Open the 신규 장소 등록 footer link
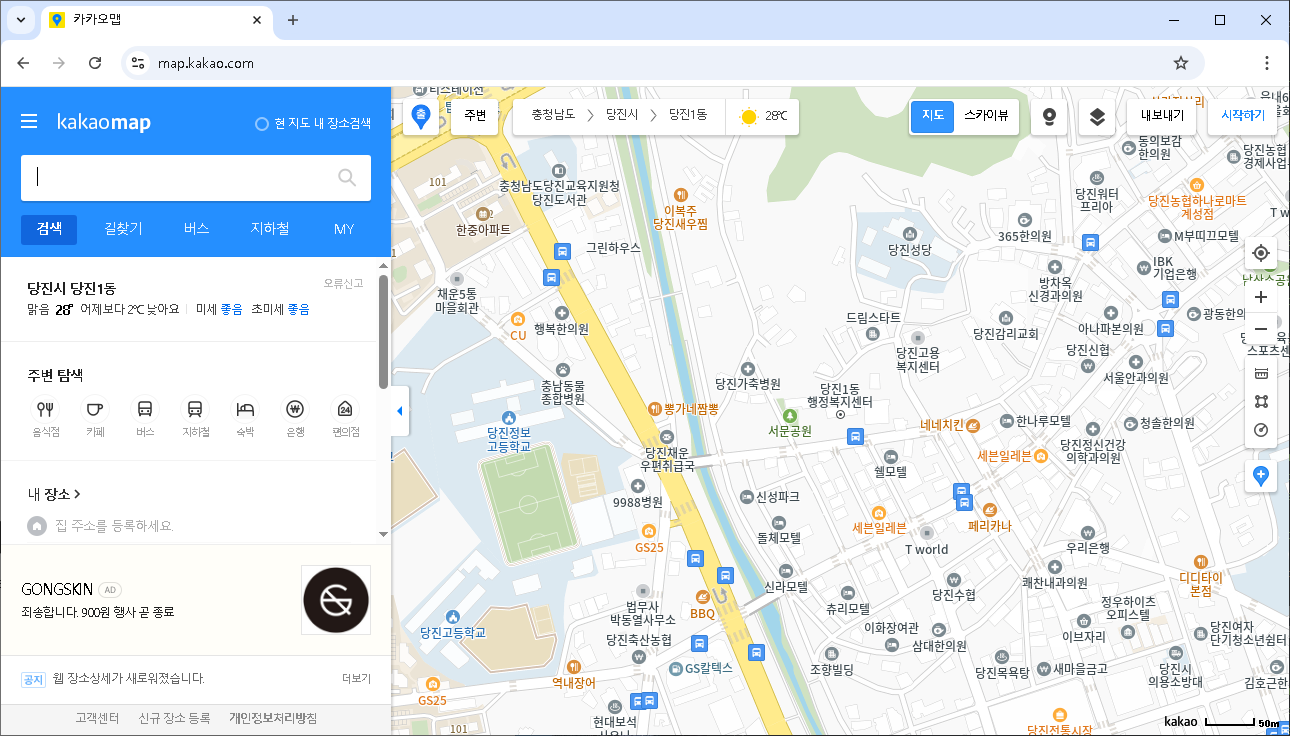Image resolution: width=1290 pixels, height=736 pixels. (175, 718)
